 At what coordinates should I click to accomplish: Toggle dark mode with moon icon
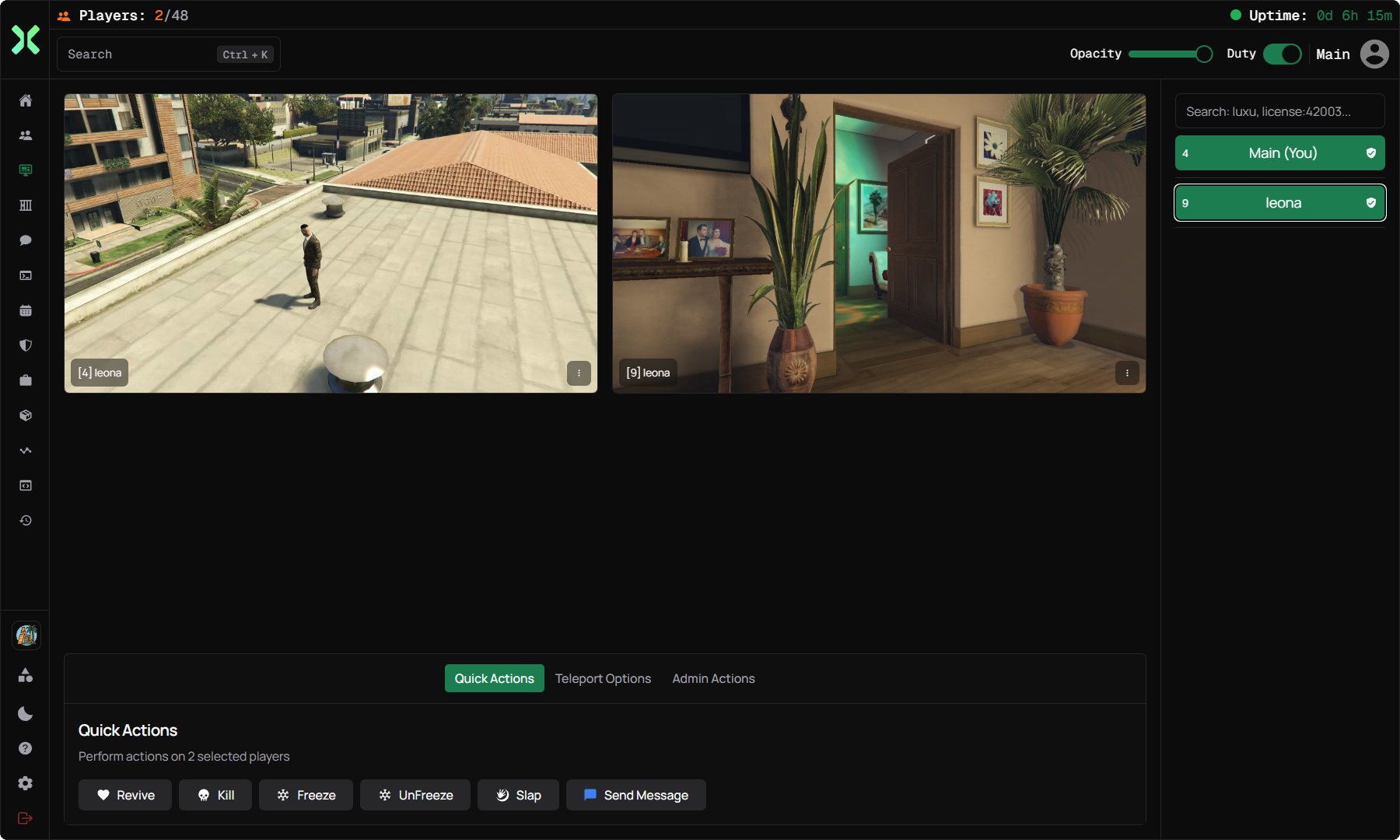pos(26,713)
